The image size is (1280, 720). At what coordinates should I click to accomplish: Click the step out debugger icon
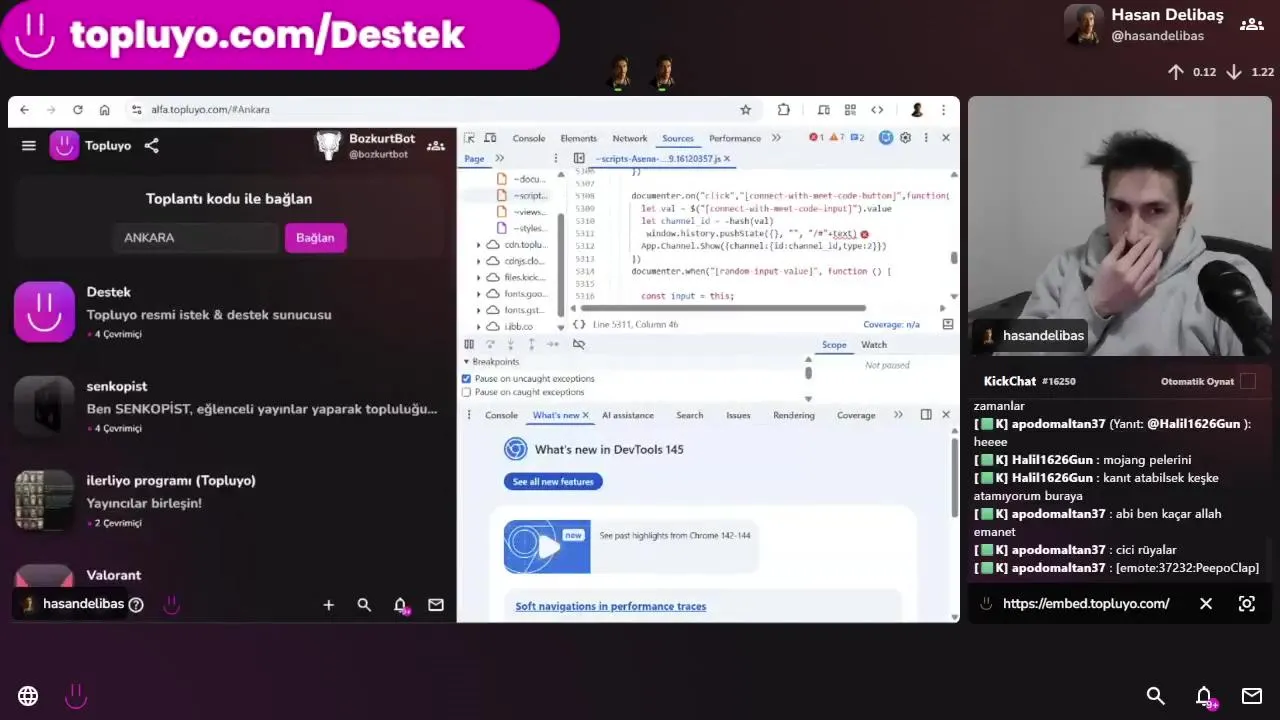pyautogui.click(x=531, y=344)
